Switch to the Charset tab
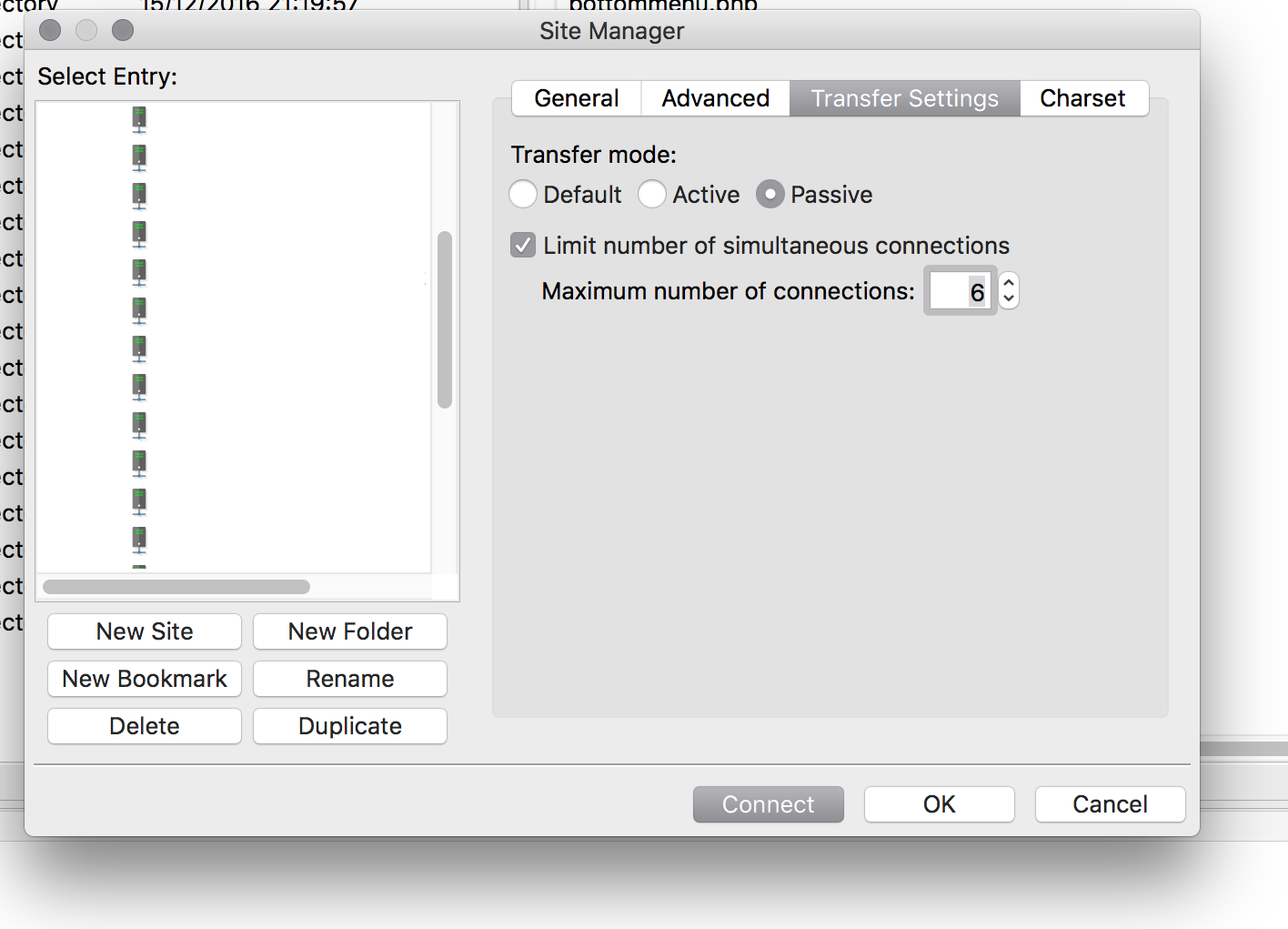Screen dimensions: 1288x929 [x=1082, y=98]
